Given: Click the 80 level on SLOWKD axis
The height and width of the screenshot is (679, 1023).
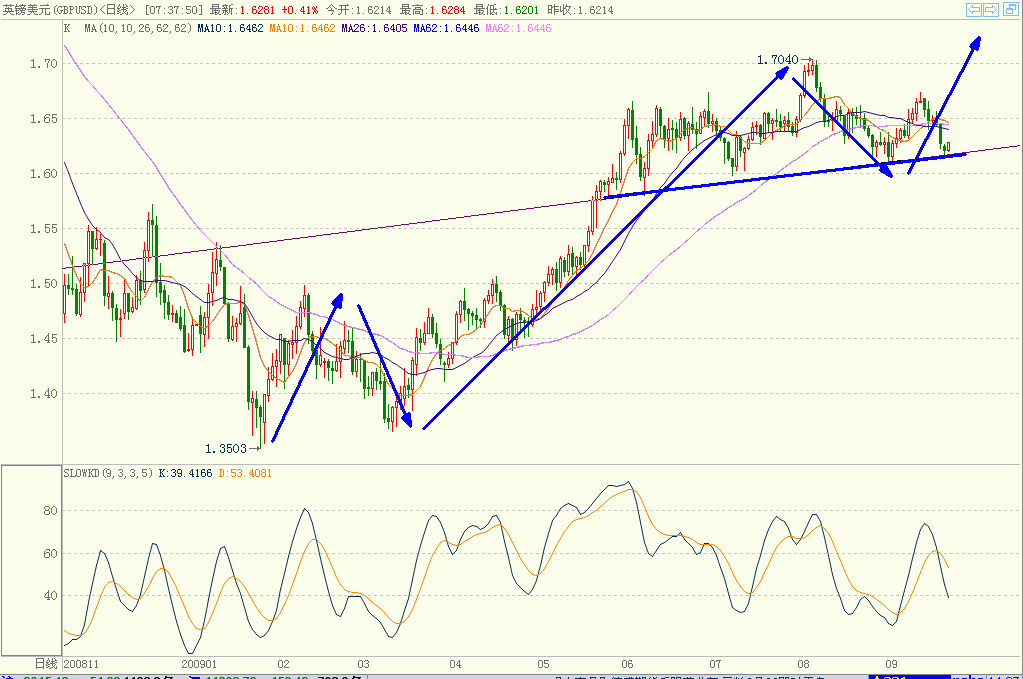Looking at the screenshot, I should [x=50, y=511].
